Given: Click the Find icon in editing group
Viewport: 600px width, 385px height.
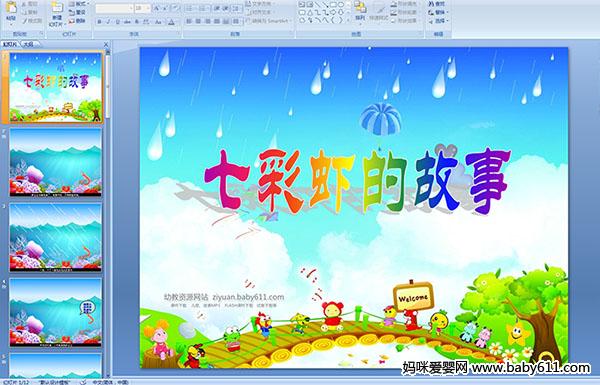Looking at the screenshot, I should tap(437, 4).
